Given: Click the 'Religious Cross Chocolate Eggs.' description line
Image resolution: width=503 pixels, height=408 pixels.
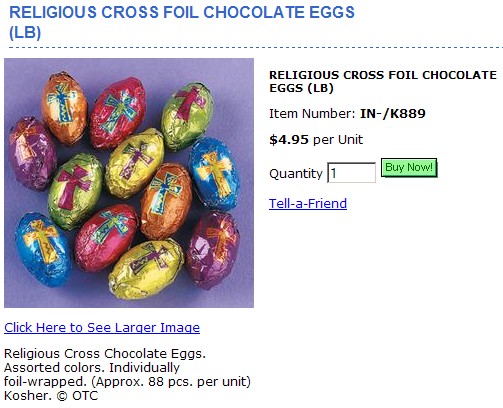Looking at the screenshot, I should pyautogui.click(x=105, y=353).
